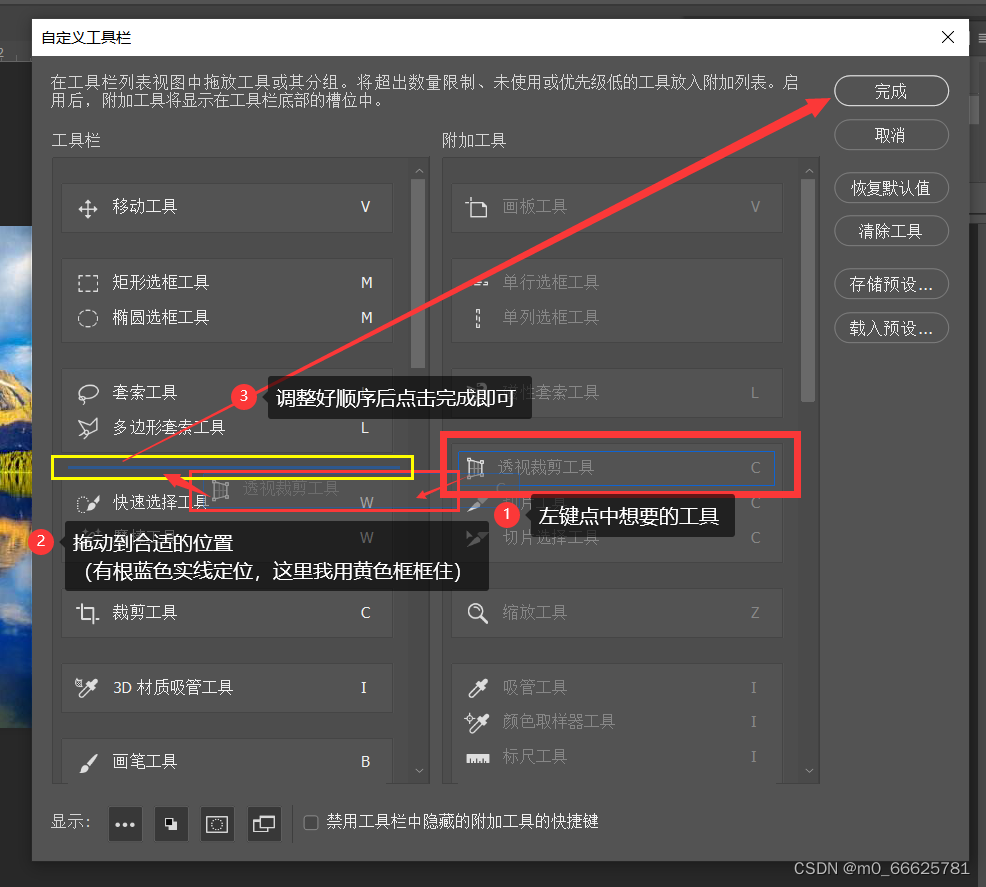Click the Move tool icon in toolbar list

click(x=87, y=208)
